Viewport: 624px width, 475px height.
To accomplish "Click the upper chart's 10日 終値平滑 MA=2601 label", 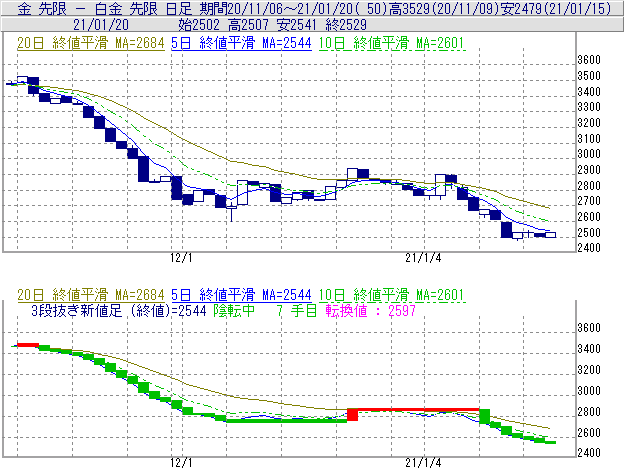I will click(392, 43).
